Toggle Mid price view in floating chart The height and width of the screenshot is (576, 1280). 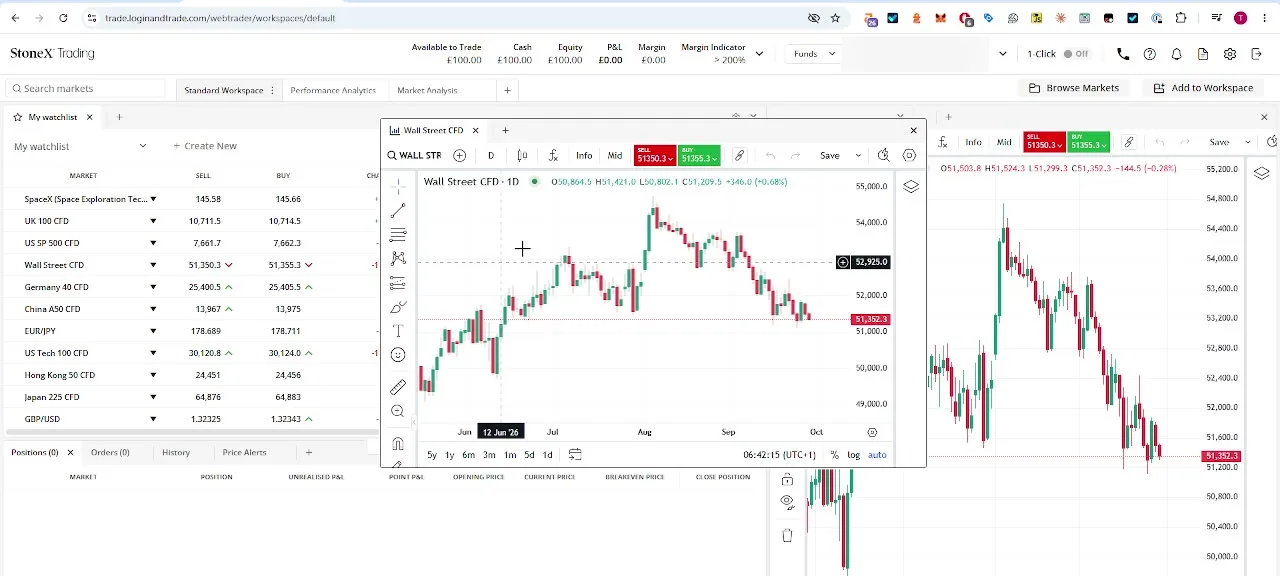(x=615, y=155)
